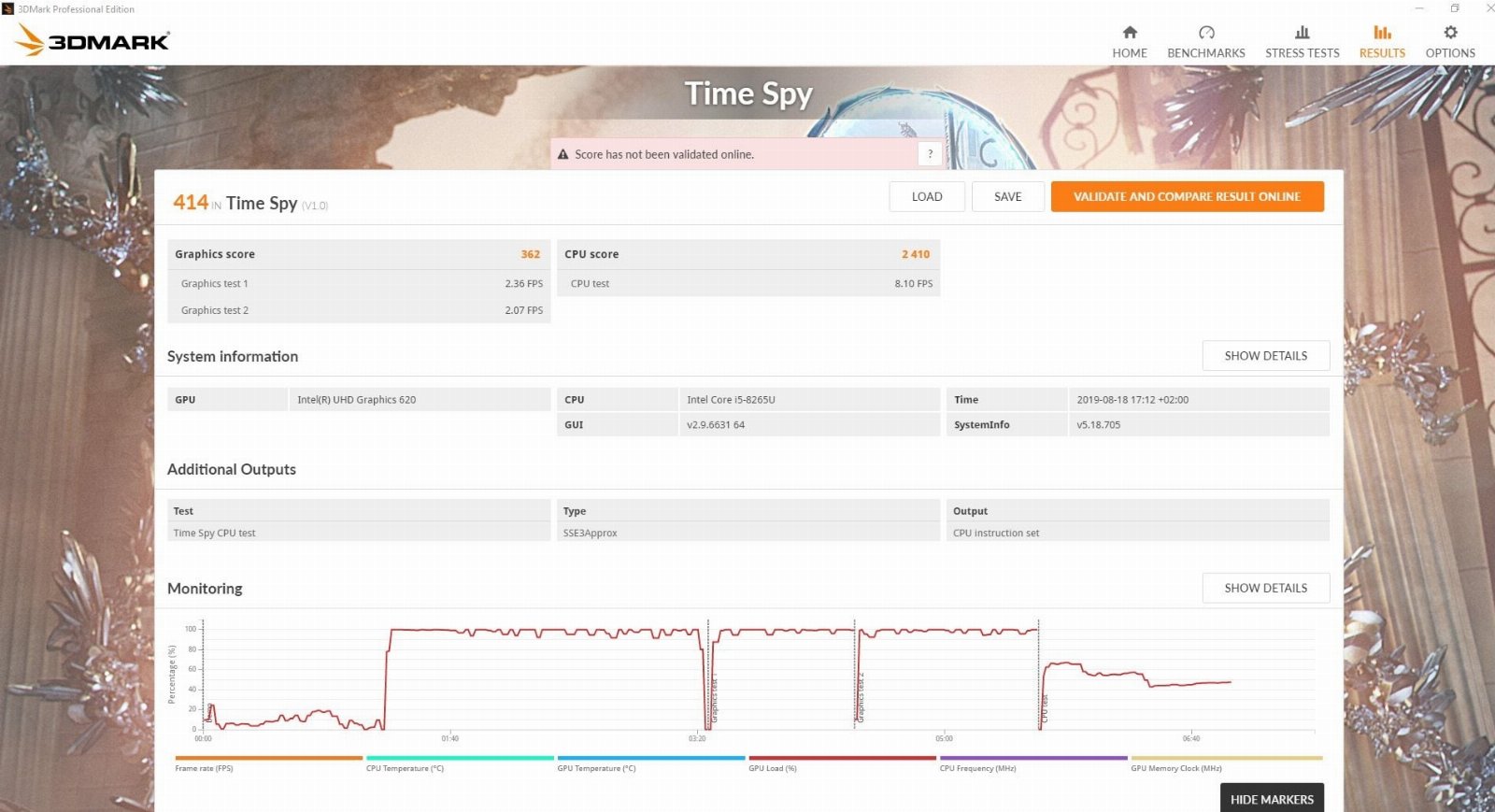Viewport: 1495px width, 812px height.
Task: Switch to BENCHMARKS tab label
Action: (x=1206, y=53)
